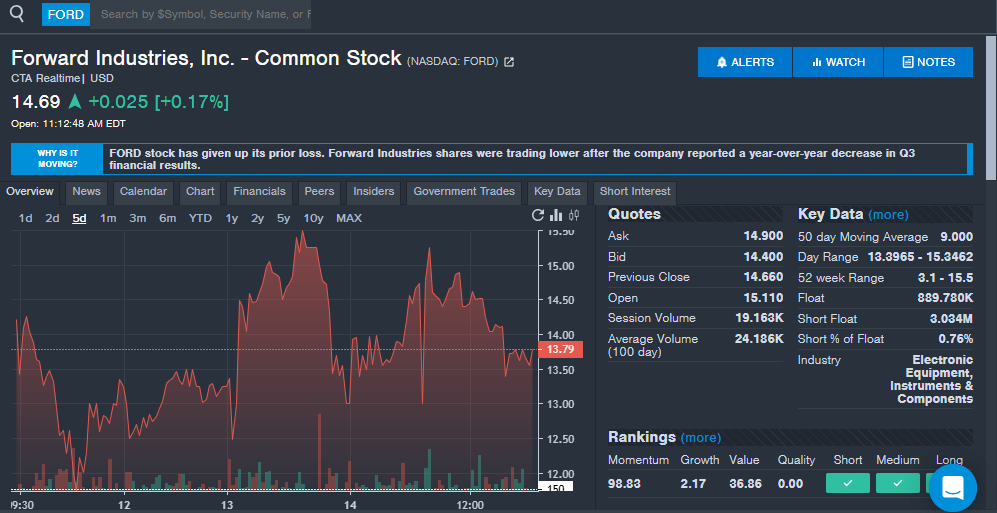The height and width of the screenshot is (513, 997).
Task: Click the search magnifier icon
Action: (18, 14)
